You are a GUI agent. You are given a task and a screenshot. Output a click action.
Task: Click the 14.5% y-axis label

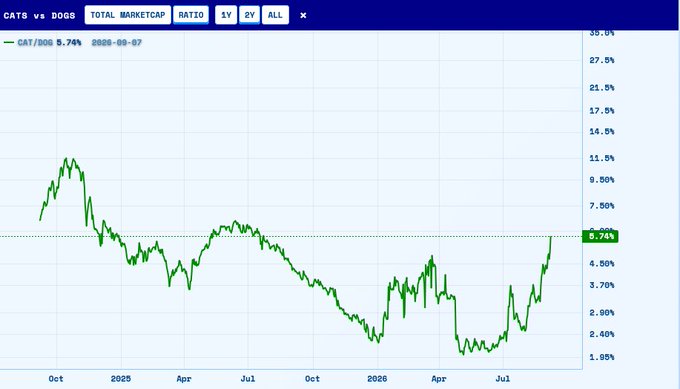coord(602,131)
